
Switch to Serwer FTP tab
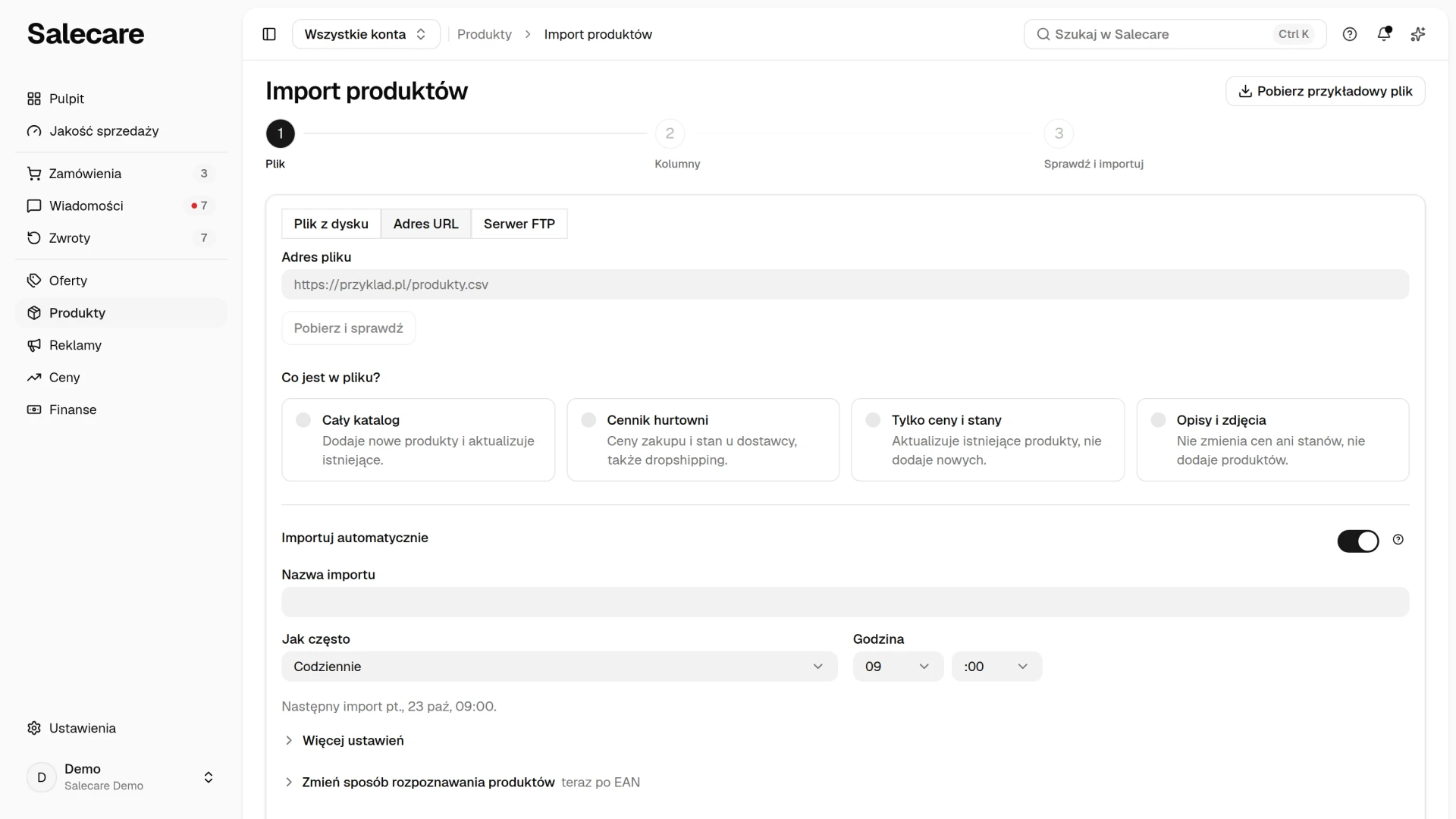pyautogui.click(x=519, y=224)
